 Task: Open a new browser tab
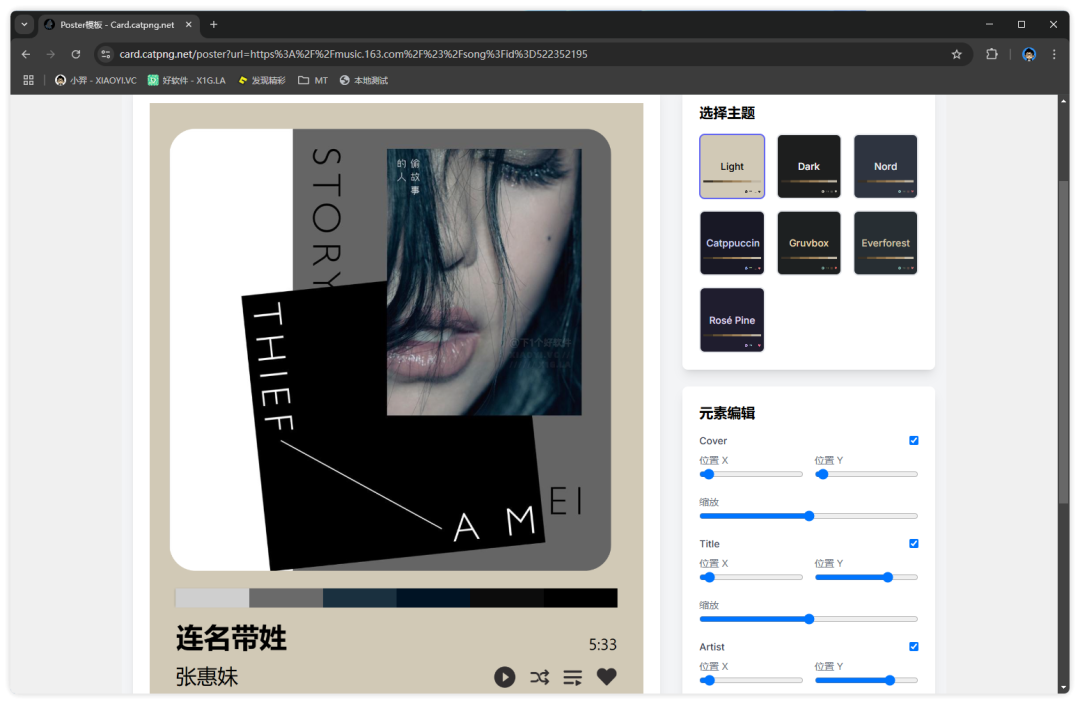[214, 24]
